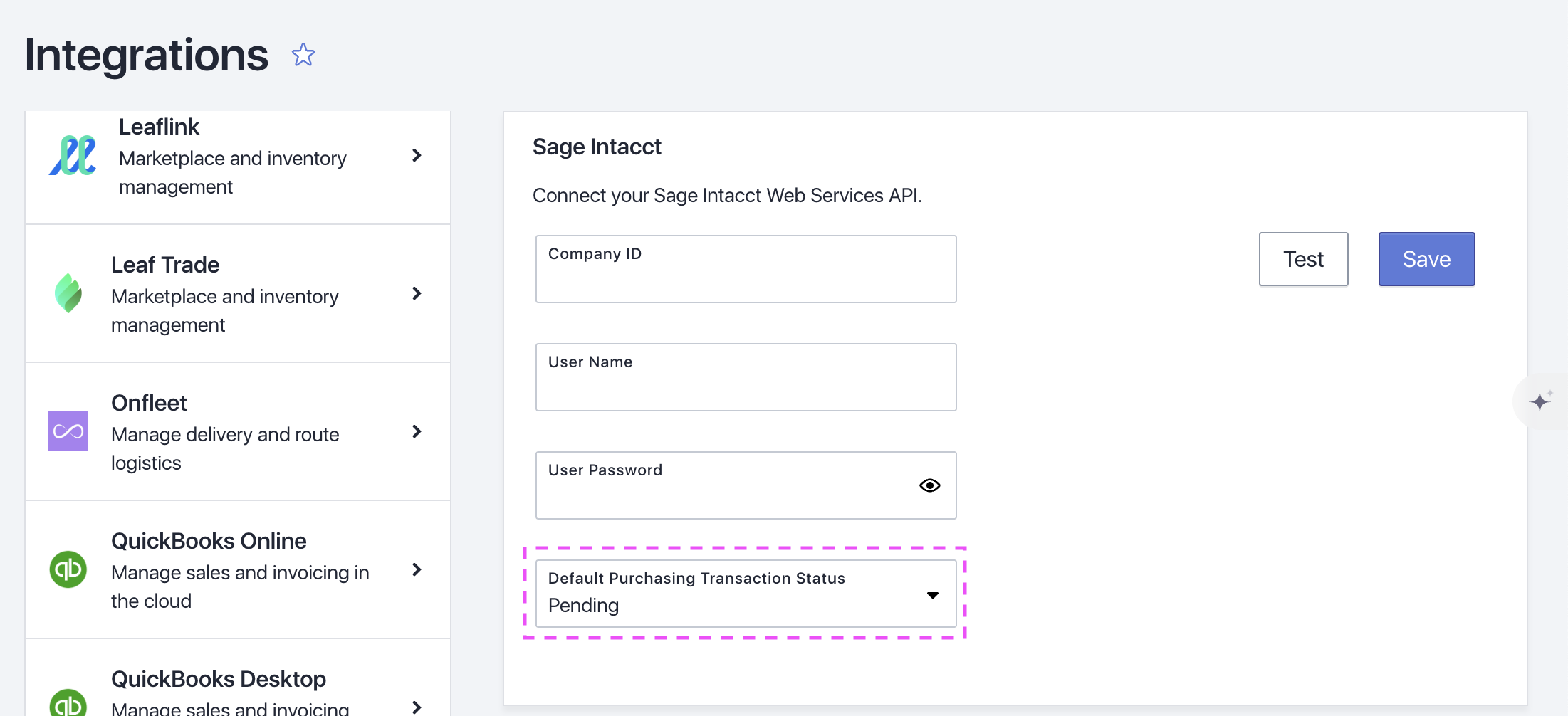1568x716 pixels.
Task: Favorite the Integrations page with the star icon
Action: (x=303, y=55)
